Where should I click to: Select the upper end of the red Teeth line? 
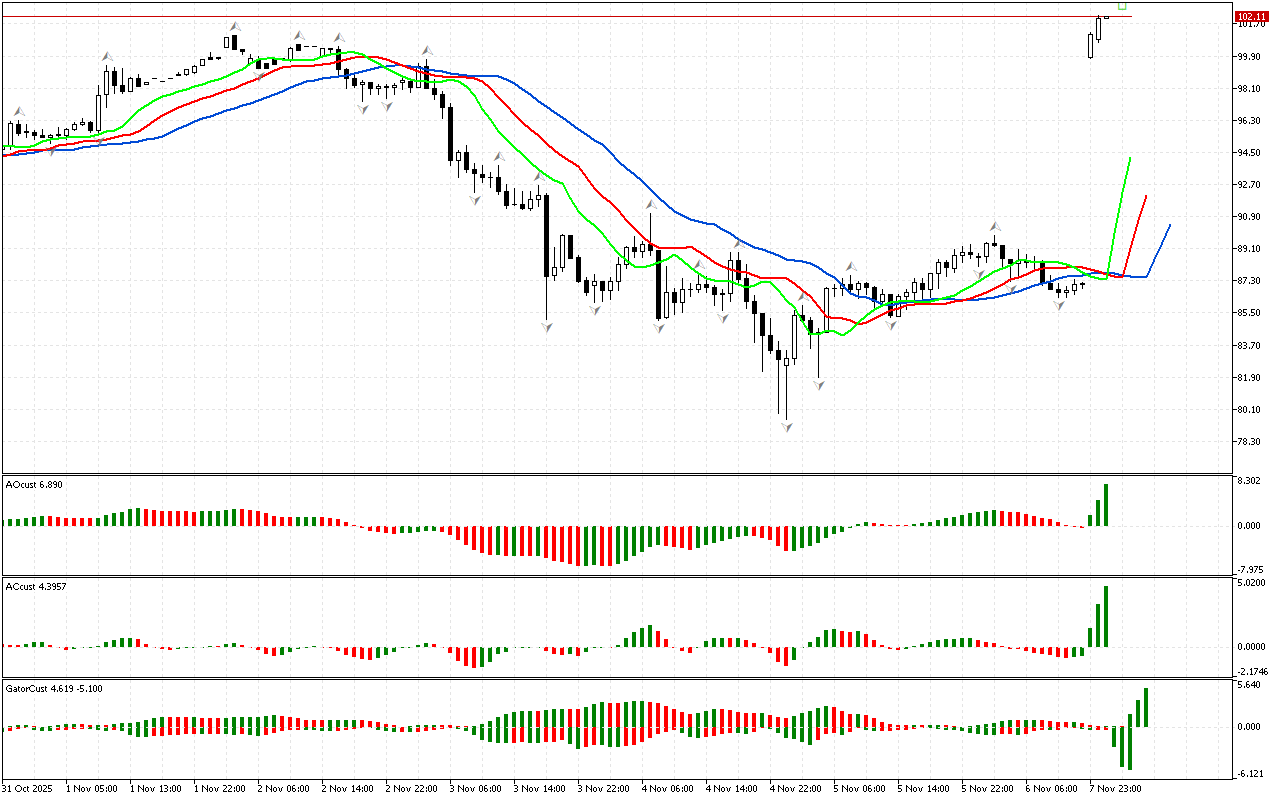[x=1145, y=197]
